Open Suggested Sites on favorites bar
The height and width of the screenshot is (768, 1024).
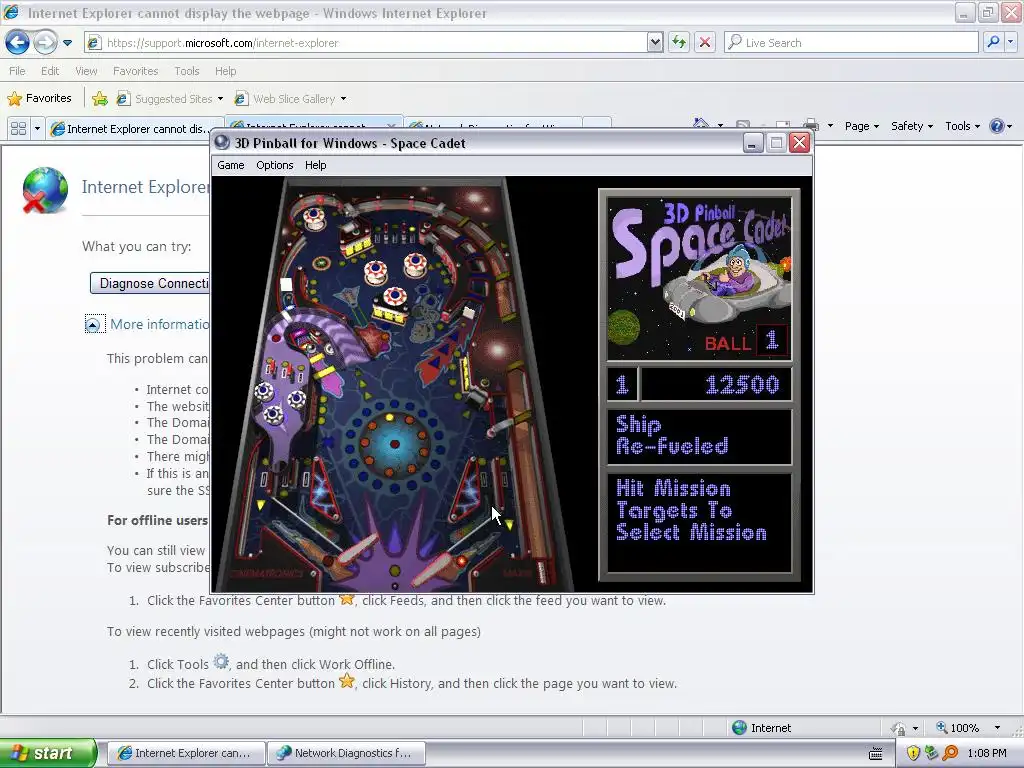pos(169,99)
